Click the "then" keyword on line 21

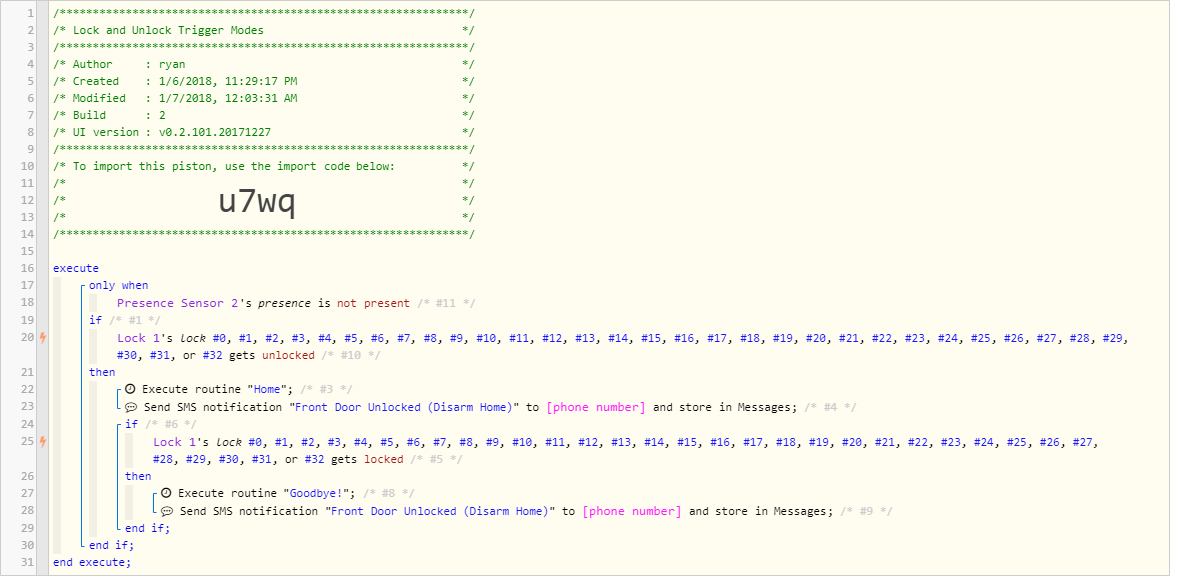(x=102, y=372)
